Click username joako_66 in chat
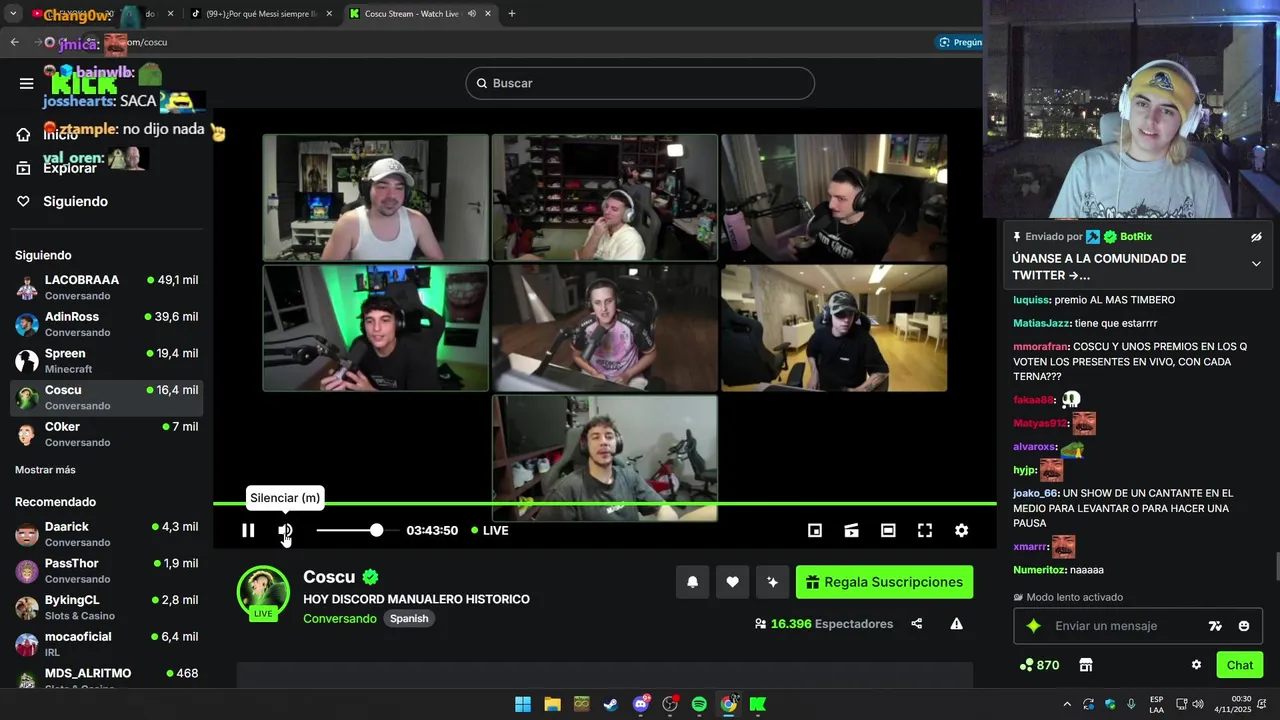Image resolution: width=1280 pixels, height=720 pixels. point(1036,493)
